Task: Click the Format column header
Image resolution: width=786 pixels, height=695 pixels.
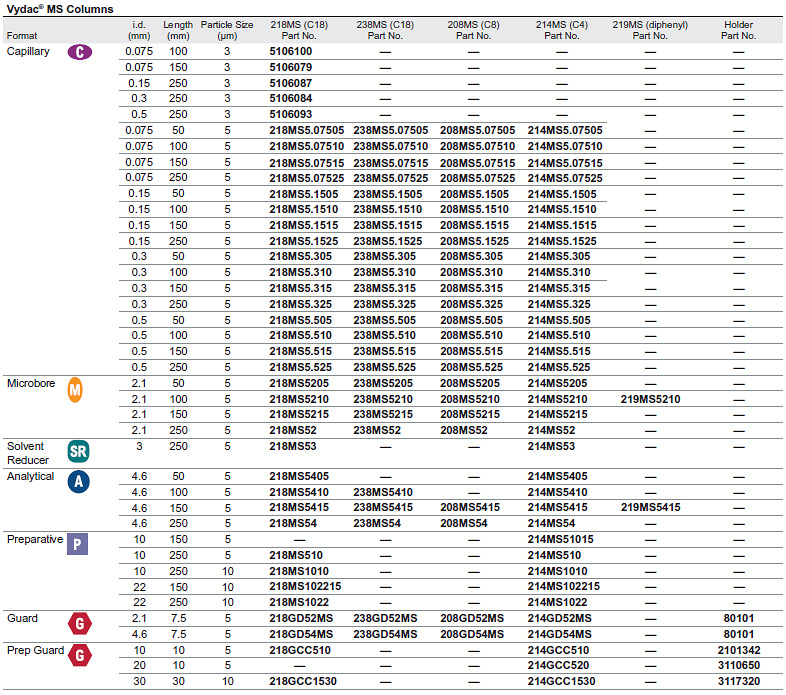Action: click(22, 36)
